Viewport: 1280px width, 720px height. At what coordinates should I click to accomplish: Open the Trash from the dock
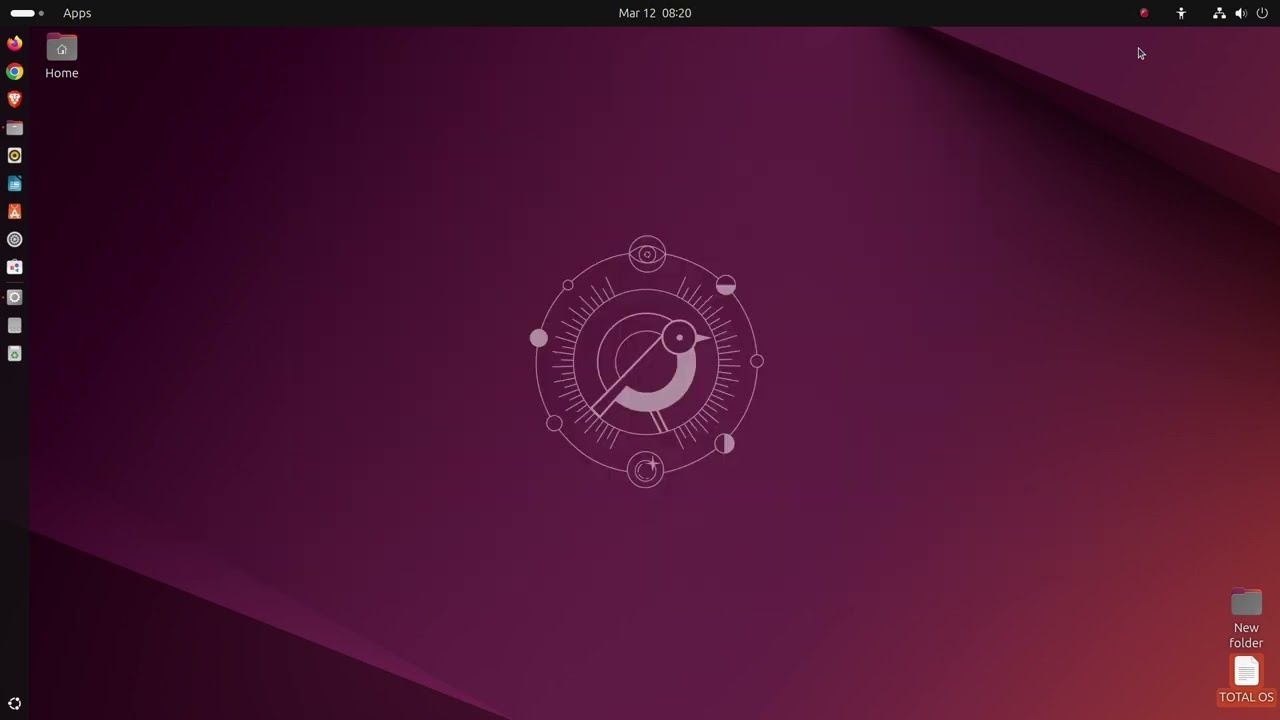[14, 354]
